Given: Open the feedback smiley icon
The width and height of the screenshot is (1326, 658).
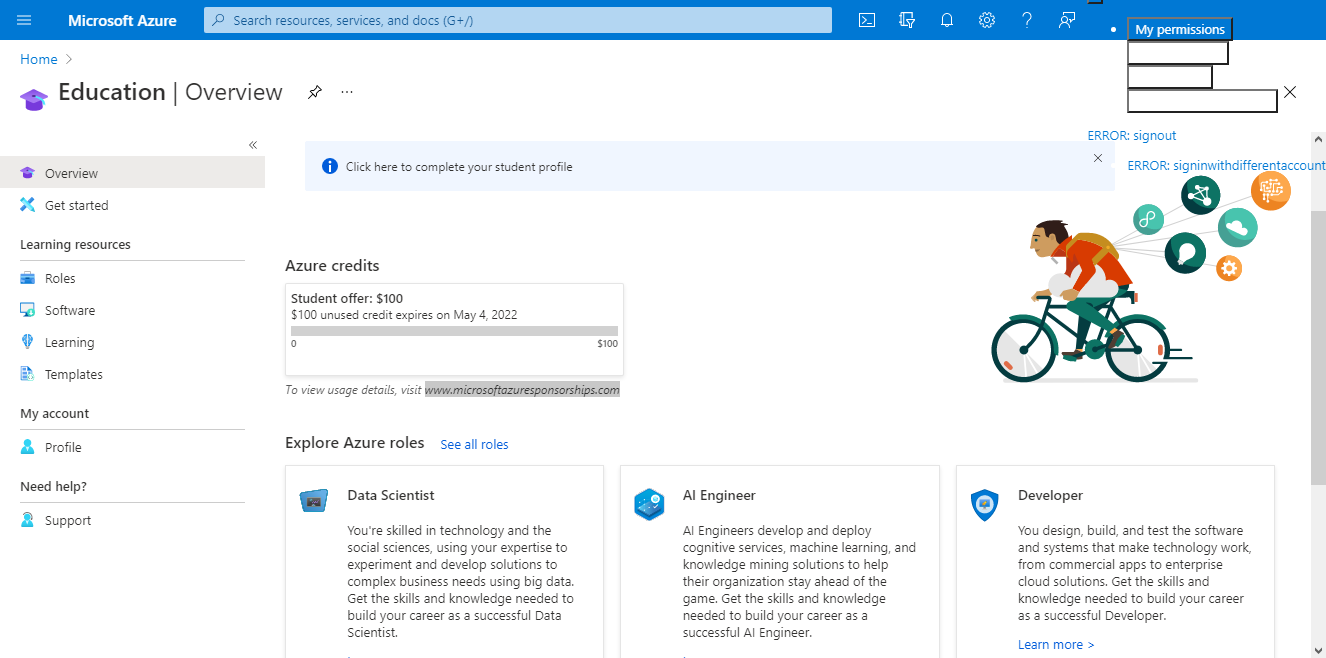Looking at the screenshot, I should tap(1066, 19).
